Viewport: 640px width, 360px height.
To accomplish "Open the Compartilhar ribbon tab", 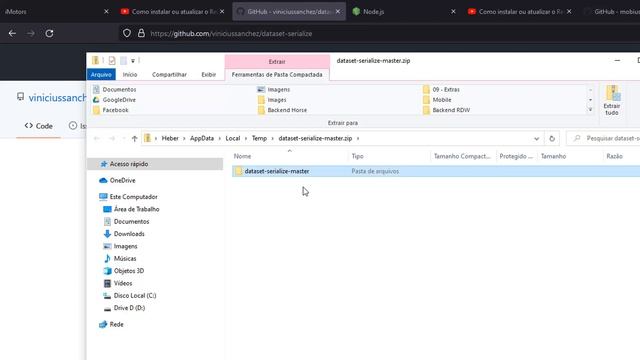I will 169,74.
